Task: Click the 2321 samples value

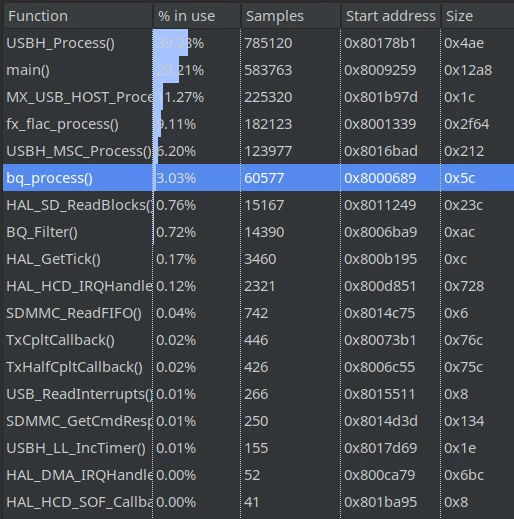Action: (260, 286)
